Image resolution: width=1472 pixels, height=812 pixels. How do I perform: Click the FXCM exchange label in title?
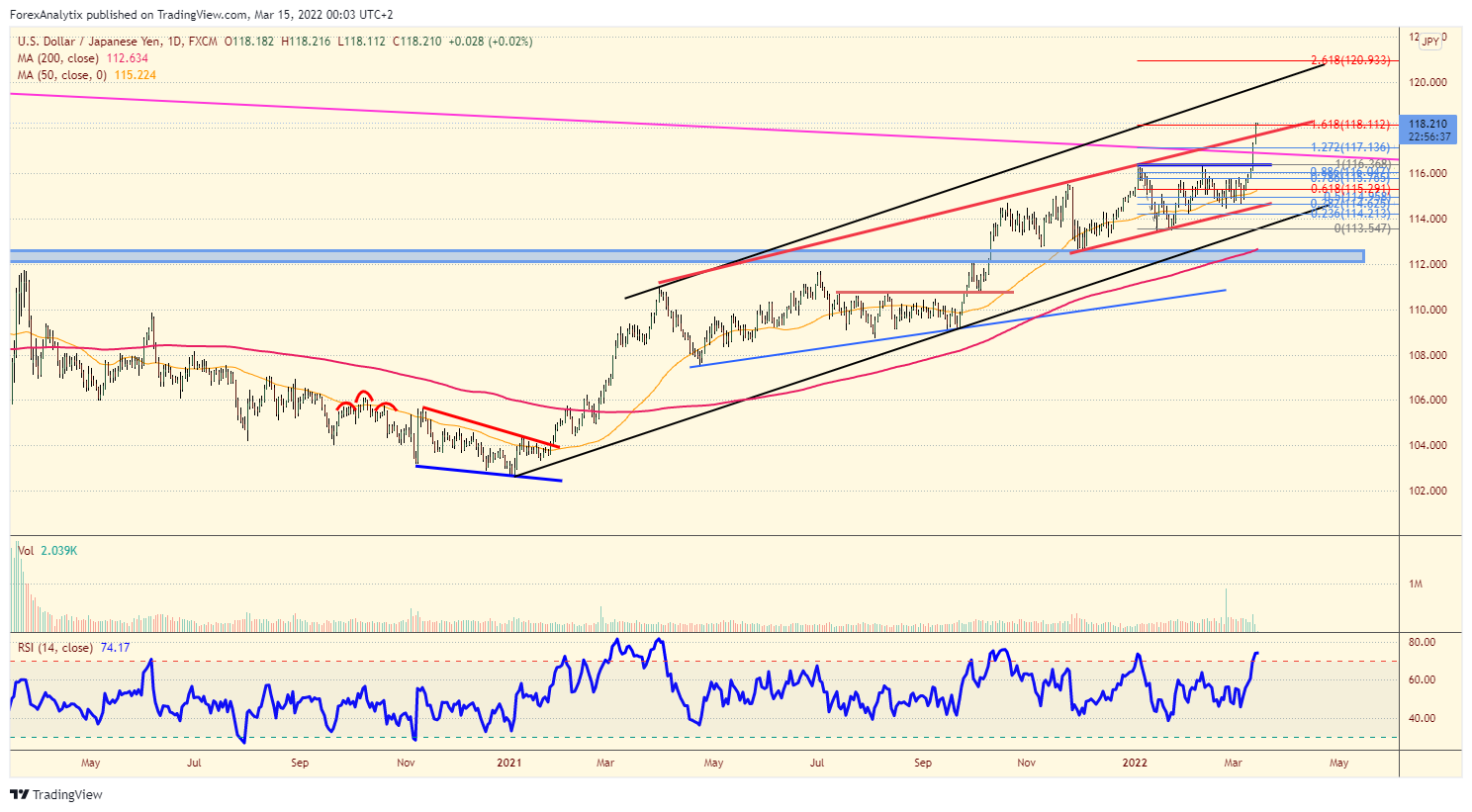pyautogui.click(x=203, y=42)
